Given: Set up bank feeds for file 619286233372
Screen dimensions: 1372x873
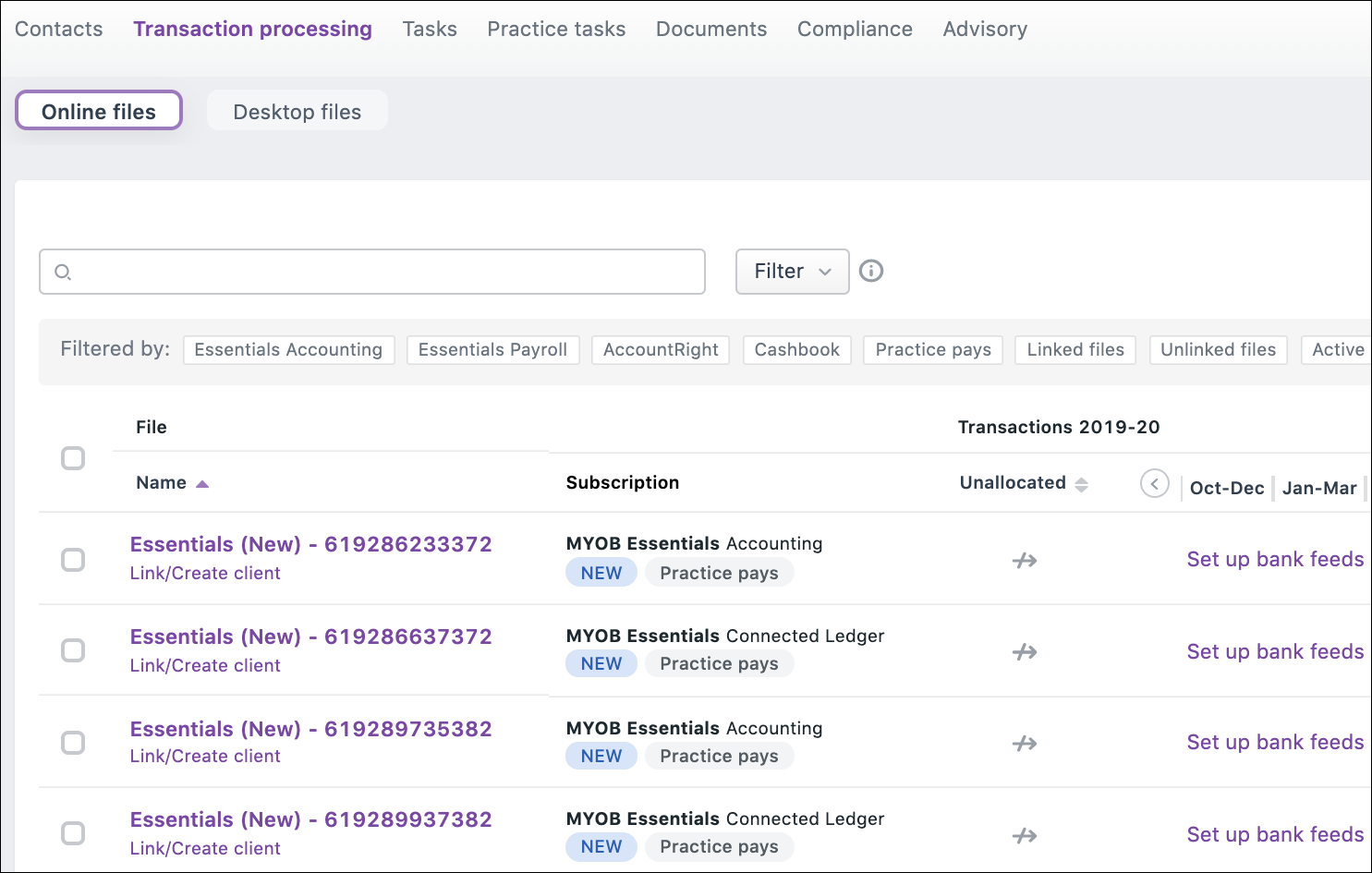Looking at the screenshot, I should pyautogui.click(x=1275, y=559).
